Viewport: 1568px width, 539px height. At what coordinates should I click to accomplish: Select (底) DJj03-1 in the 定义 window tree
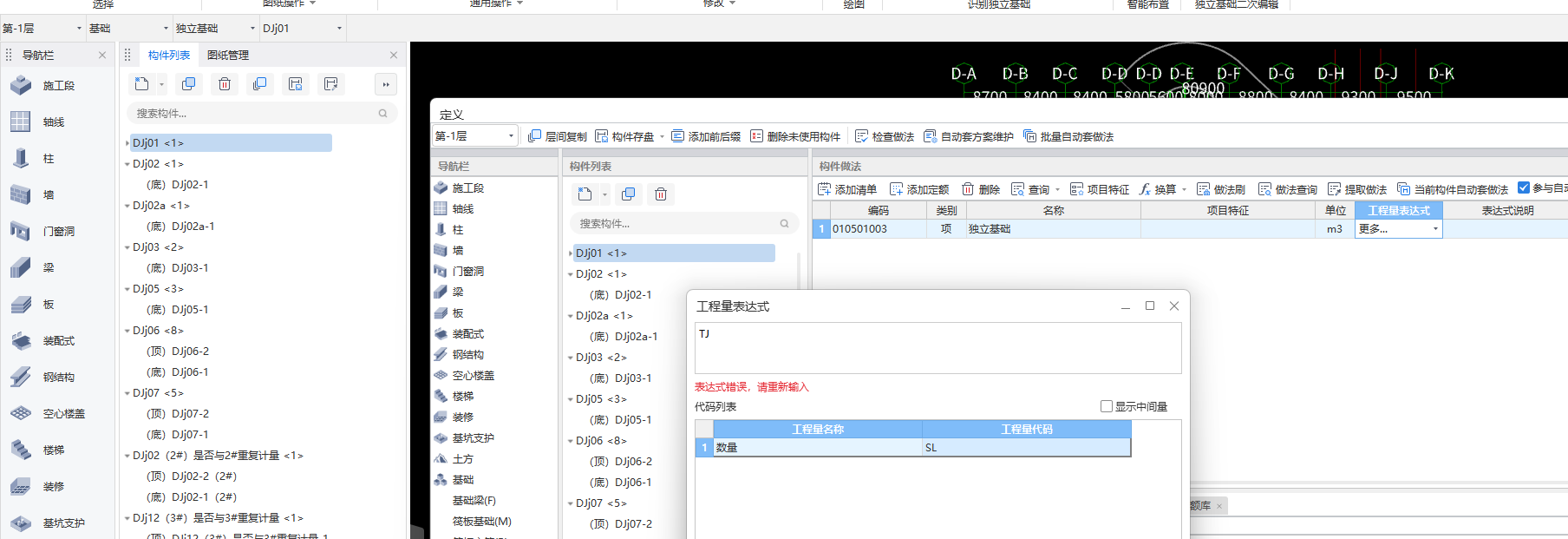pyautogui.click(x=621, y=378)
